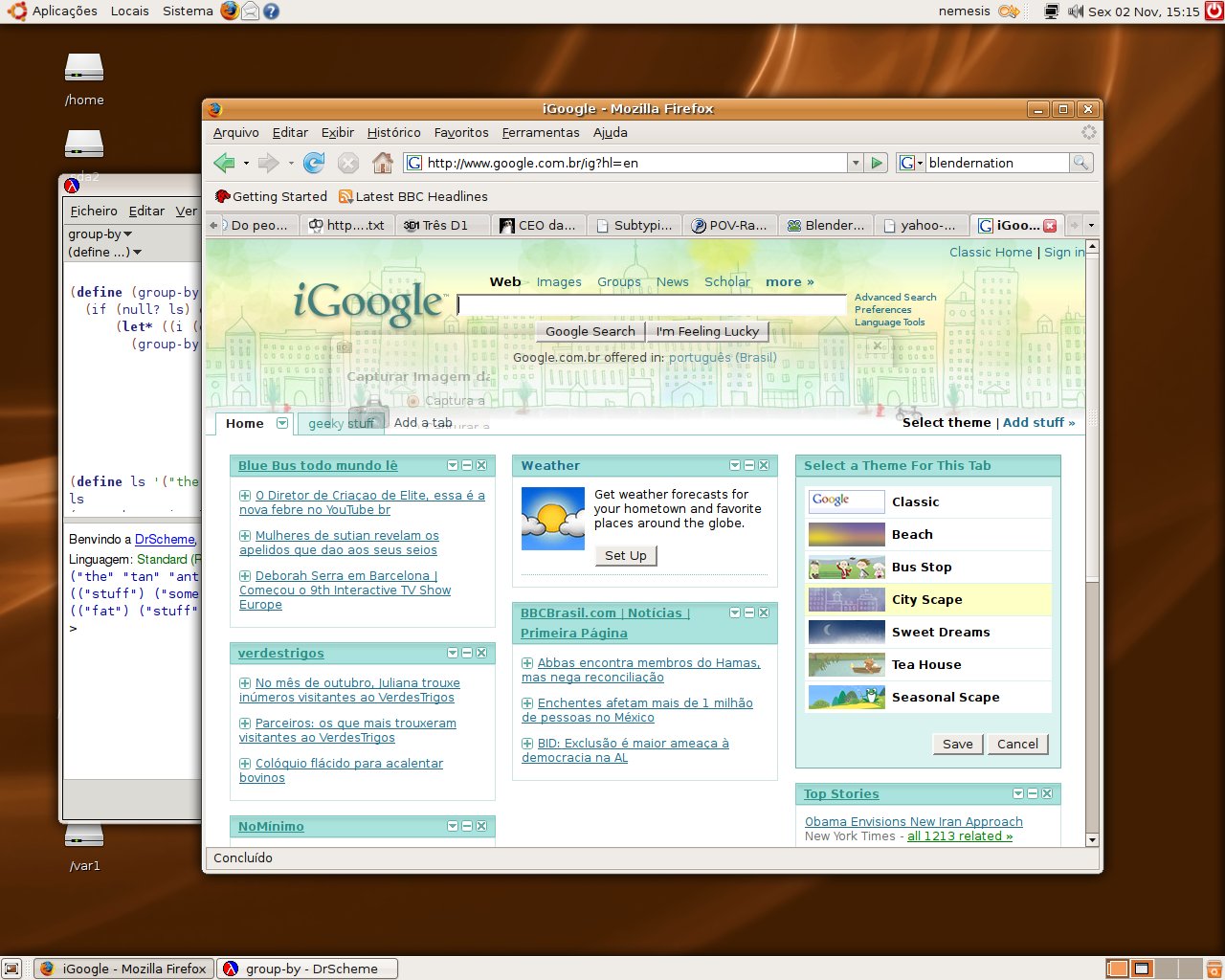This screenshot has height=980, width=1225.
Task: Click the Set Up button in the Weather gadget
Action: click(626, 555)
